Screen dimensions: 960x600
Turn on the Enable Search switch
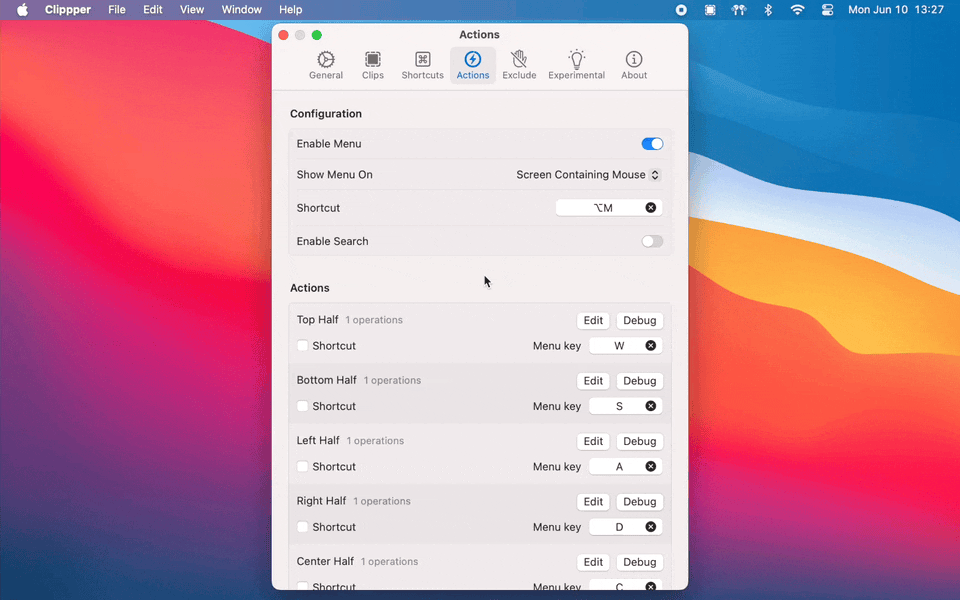[x=652, y=241]
